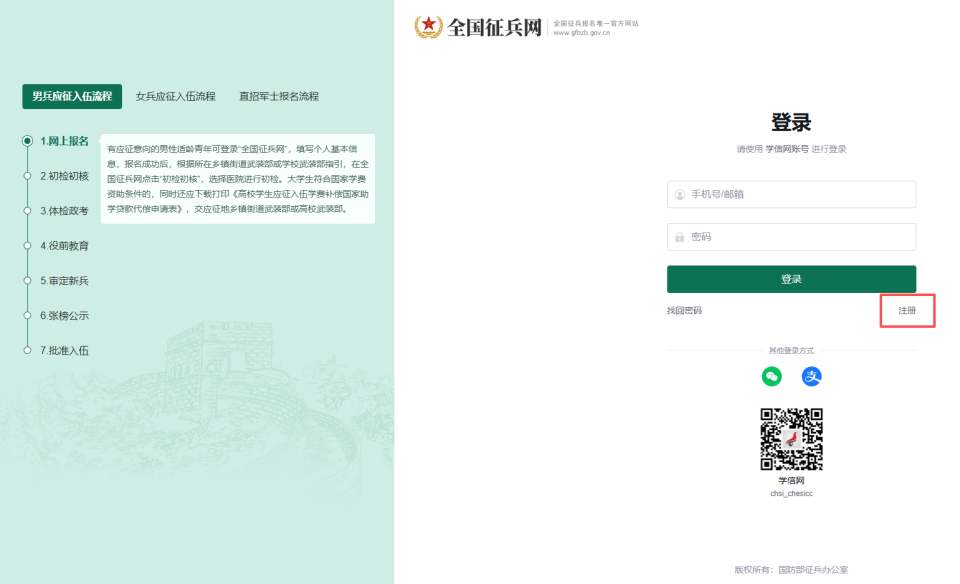
Task: Click the 学信网 icon inside the QR code
Action: [x=791, y=437]
